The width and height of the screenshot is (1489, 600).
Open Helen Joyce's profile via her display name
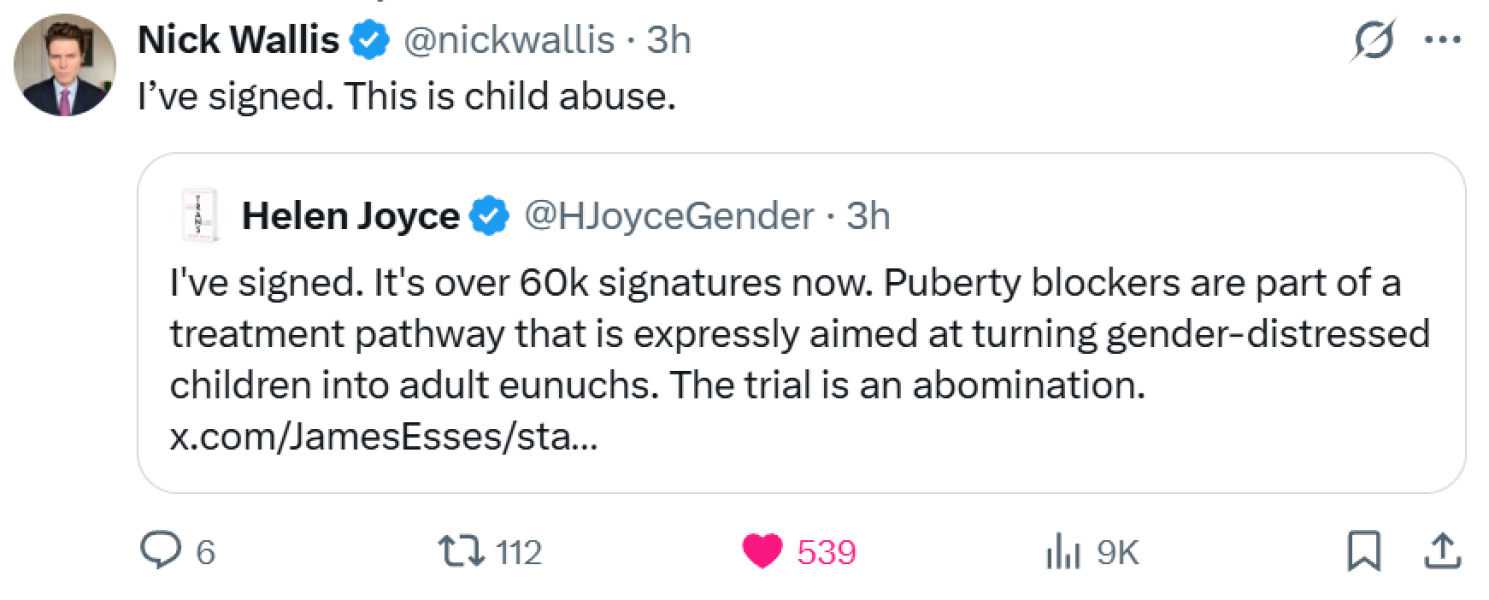(350, 215)
